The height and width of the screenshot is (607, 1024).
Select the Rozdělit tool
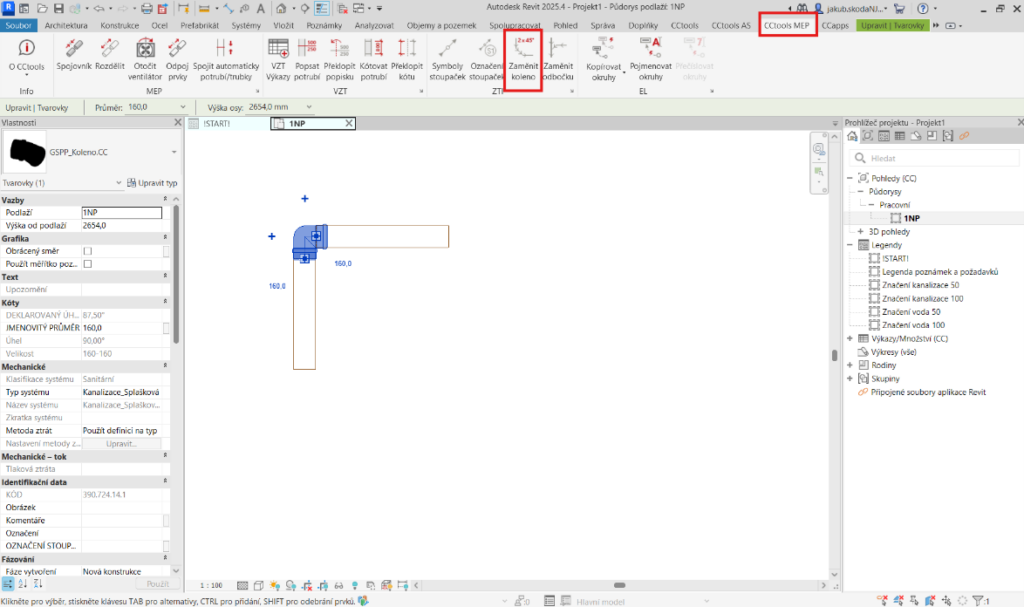coord(110,55)
